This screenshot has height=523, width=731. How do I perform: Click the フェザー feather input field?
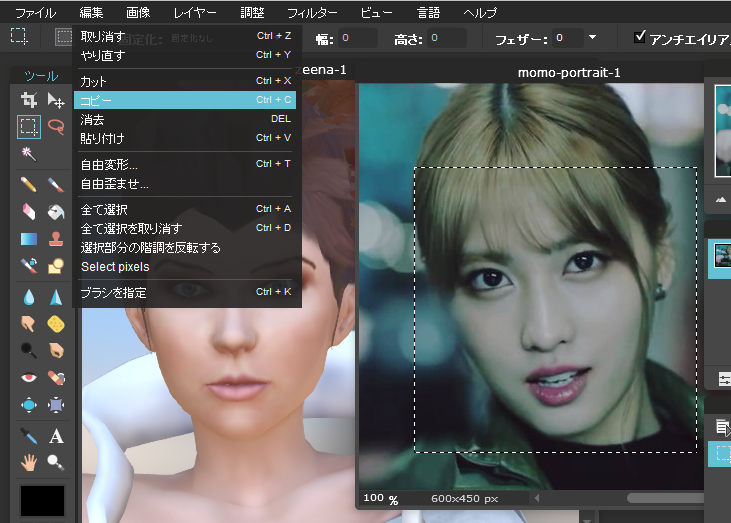(568, 38)
